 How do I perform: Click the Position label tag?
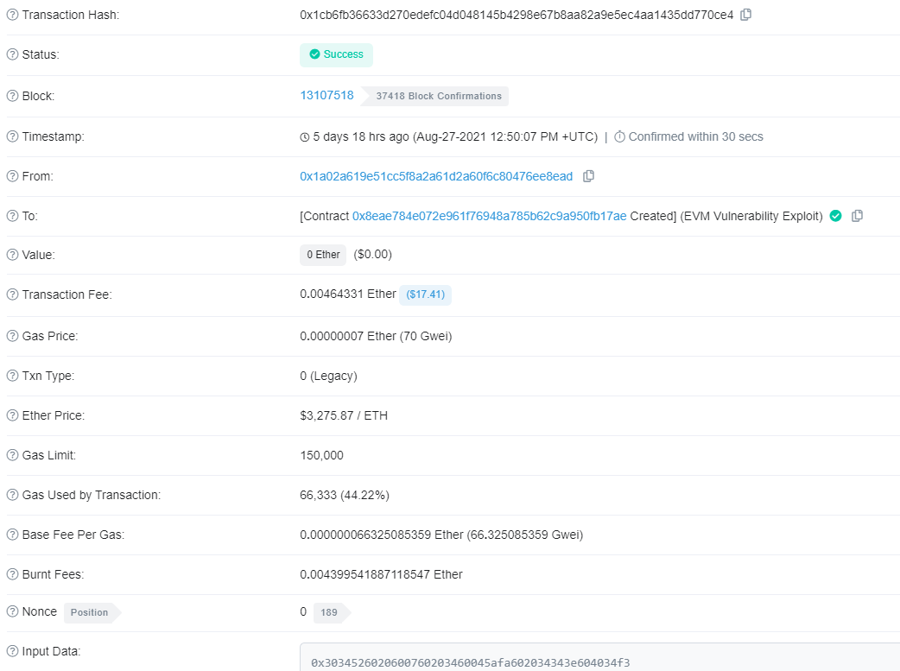(x=89, y=612)
